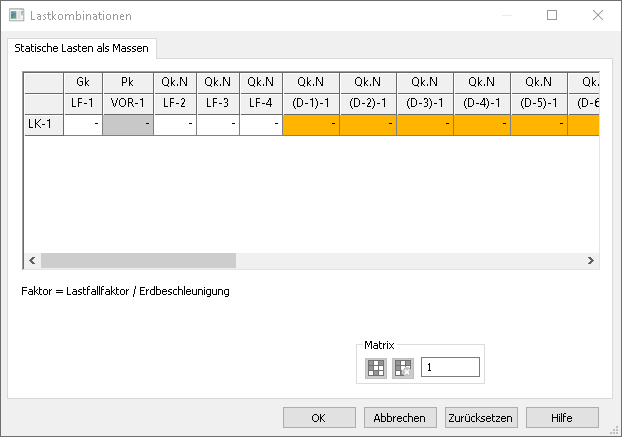Click the grey VOR-1 cell in row LK-1
Screen dimensions: 622x437
tap(127, 124)
